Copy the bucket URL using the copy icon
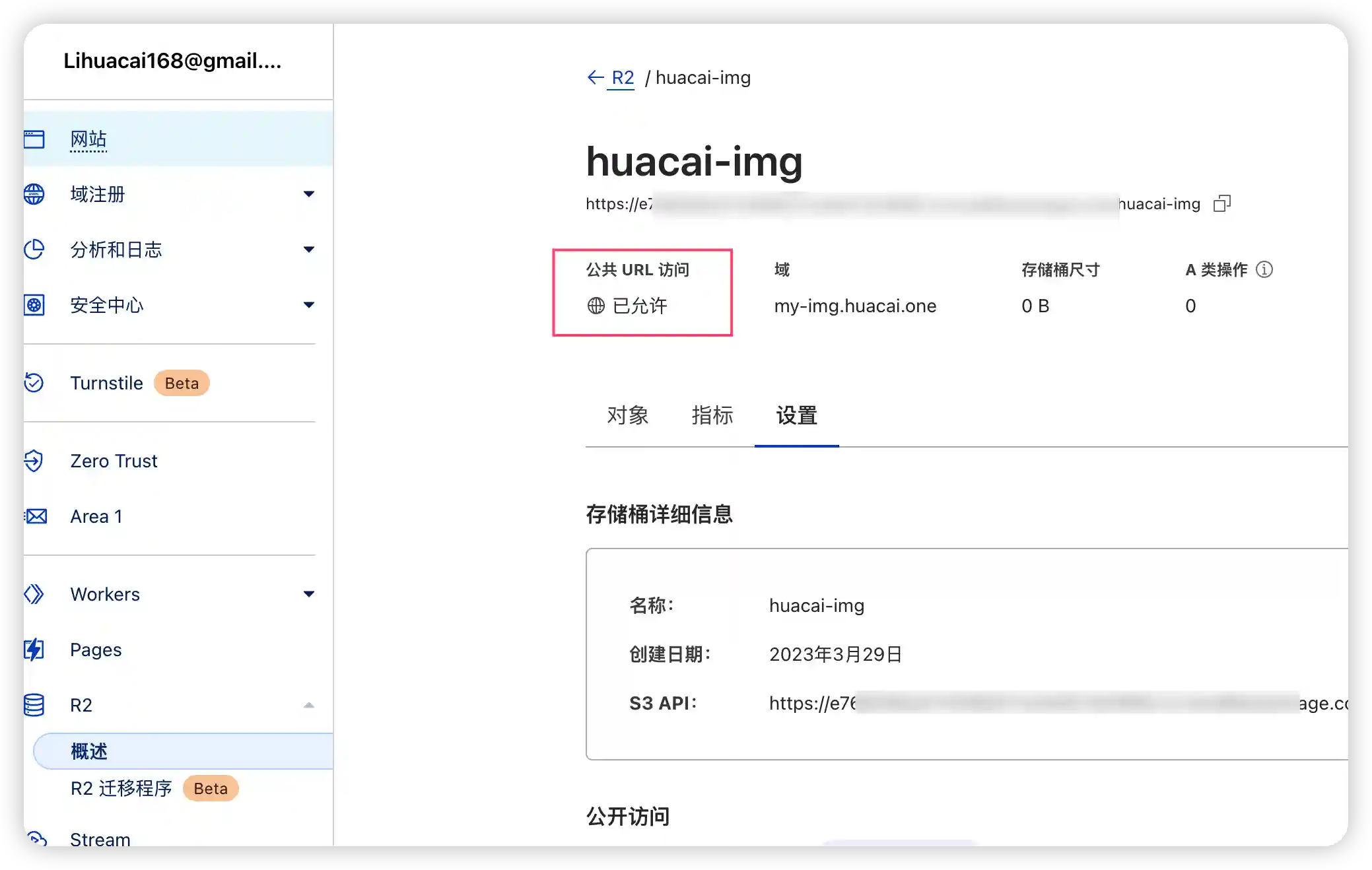The height and width of the screenshot is (870, 1372). pos(1222,203)
